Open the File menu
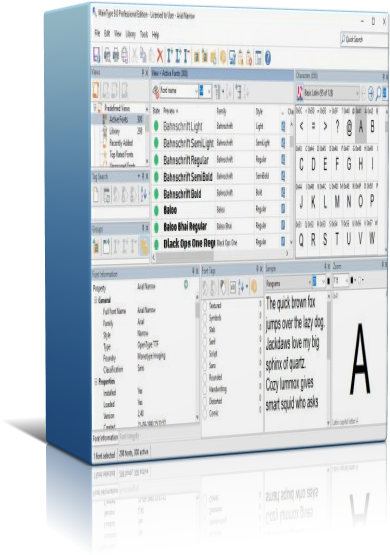This screenshot has width=390, height=555. click(x=97, y=33)
